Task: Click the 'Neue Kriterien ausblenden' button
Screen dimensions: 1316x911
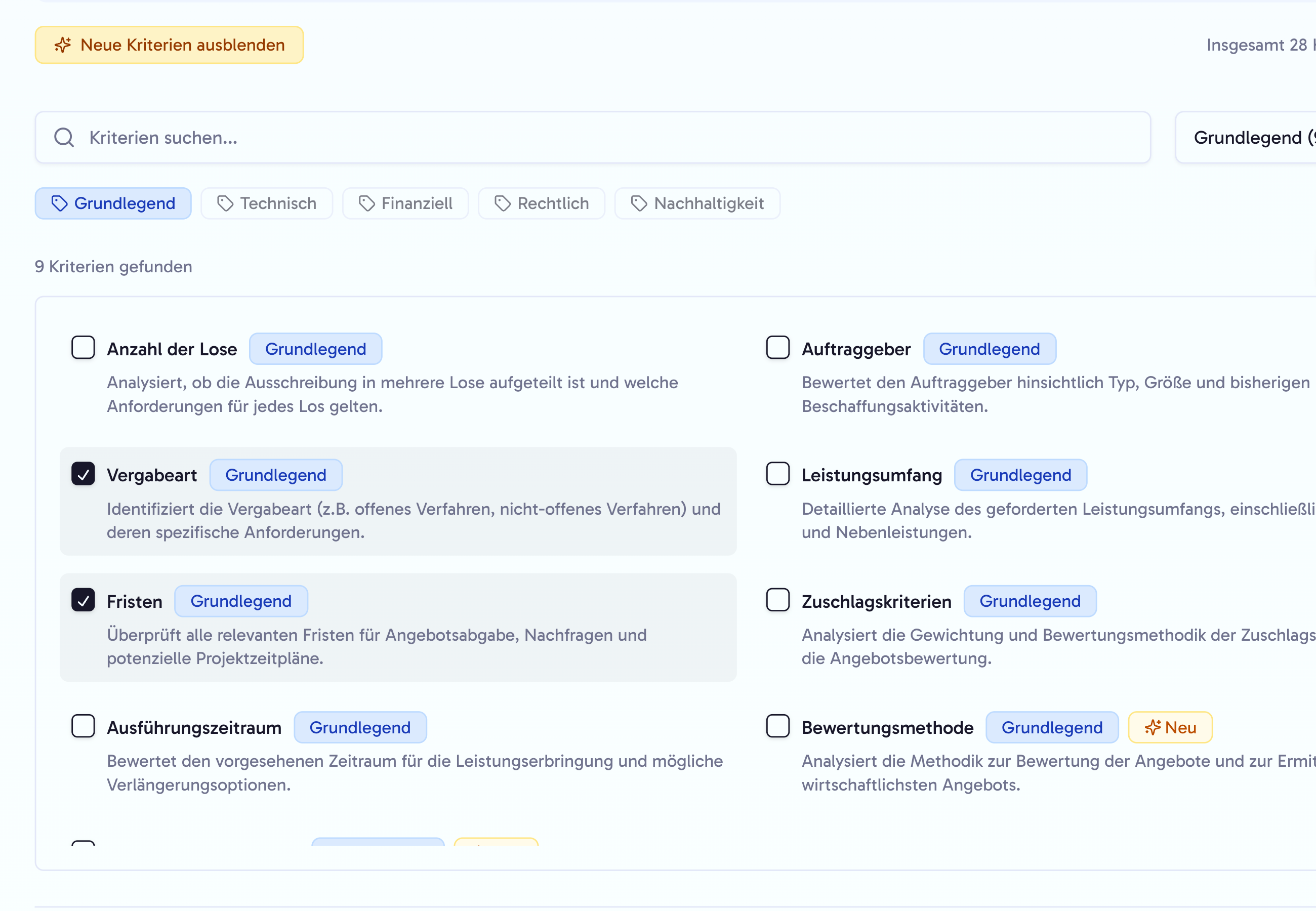Action: coord(169,45)
